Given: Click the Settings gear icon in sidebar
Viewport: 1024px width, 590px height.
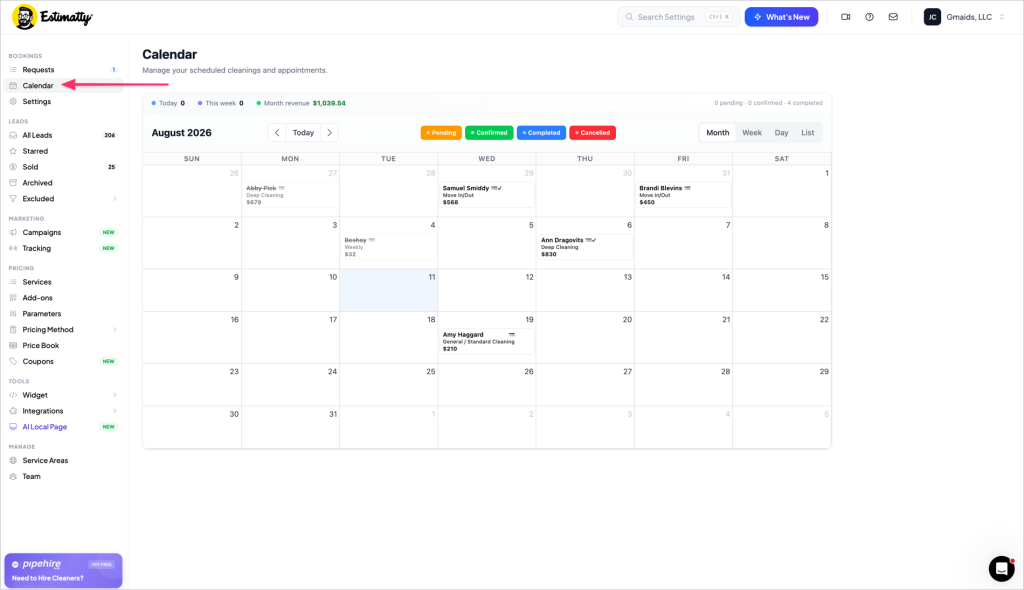Looking at the screenshot, I should pyautogui.click(x=13, y=102).
